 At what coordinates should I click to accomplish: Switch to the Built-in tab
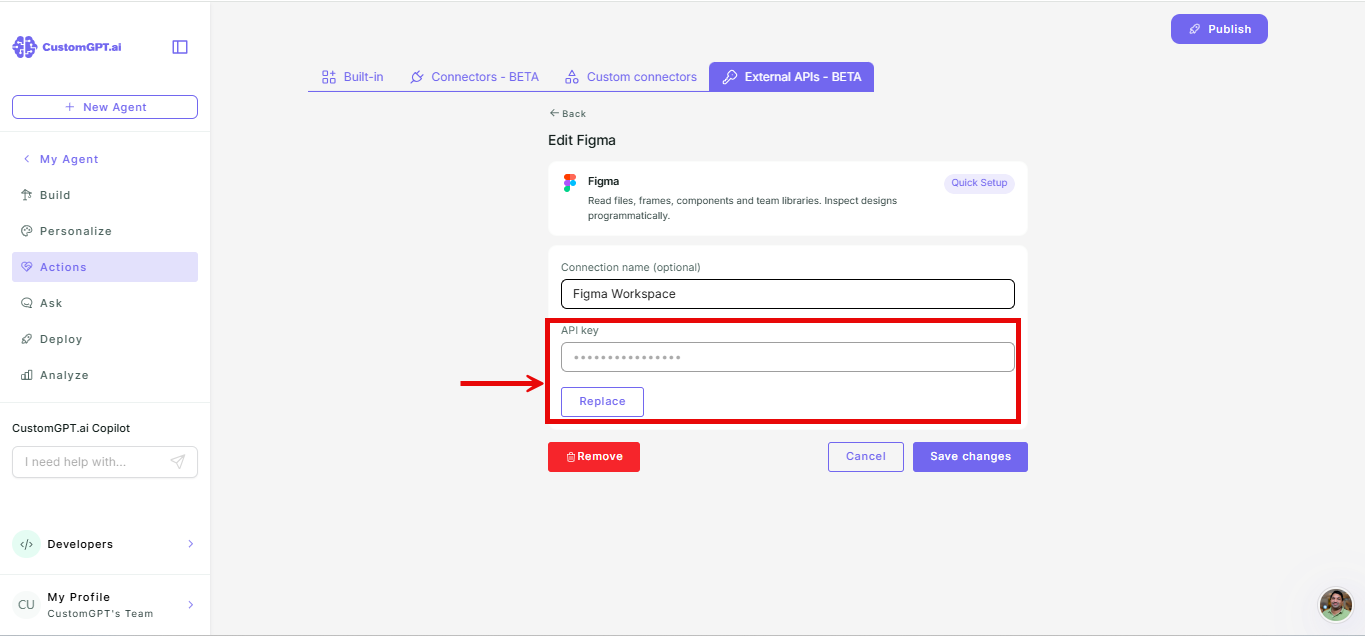pyautogui.click(x=352, y=77)
